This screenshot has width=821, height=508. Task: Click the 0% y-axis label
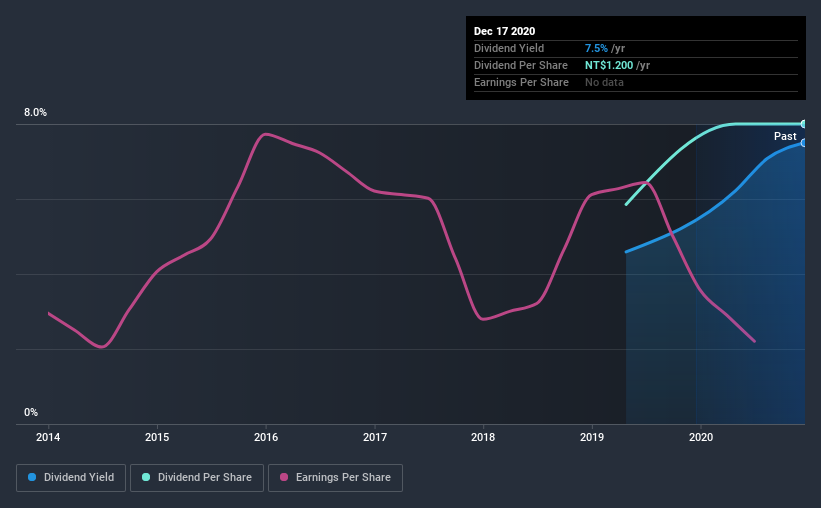pos(31,413)
